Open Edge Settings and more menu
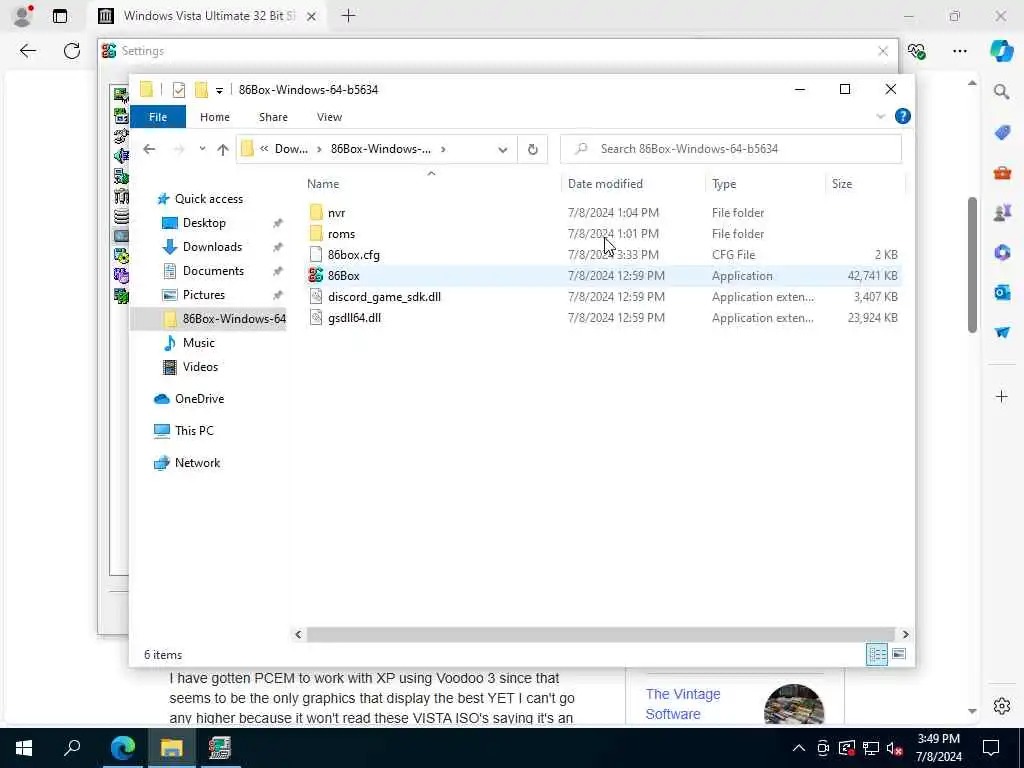The image size is (1024, 768). tap(959, 51)
